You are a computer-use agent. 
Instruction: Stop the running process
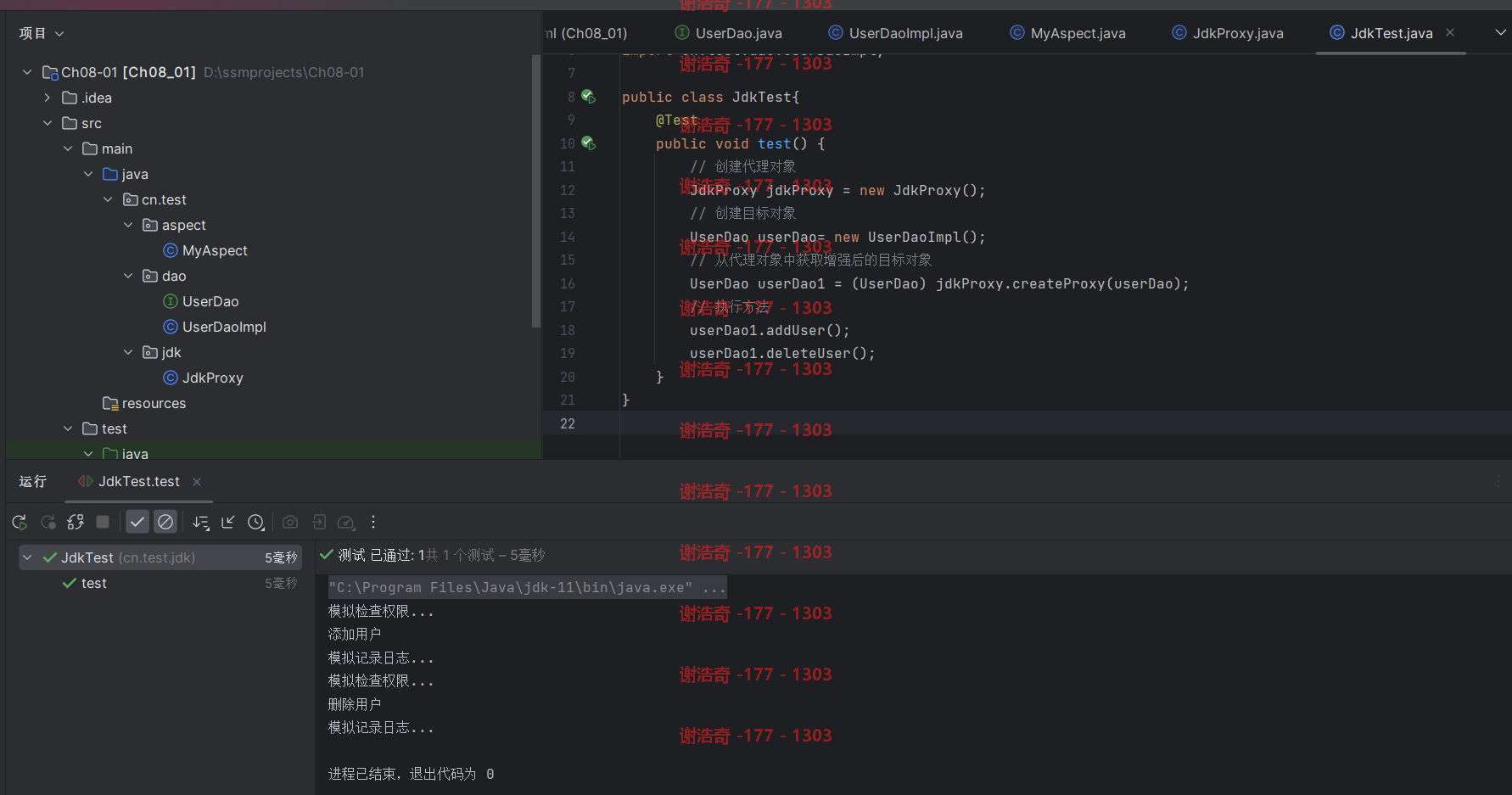tap(103, 522)
